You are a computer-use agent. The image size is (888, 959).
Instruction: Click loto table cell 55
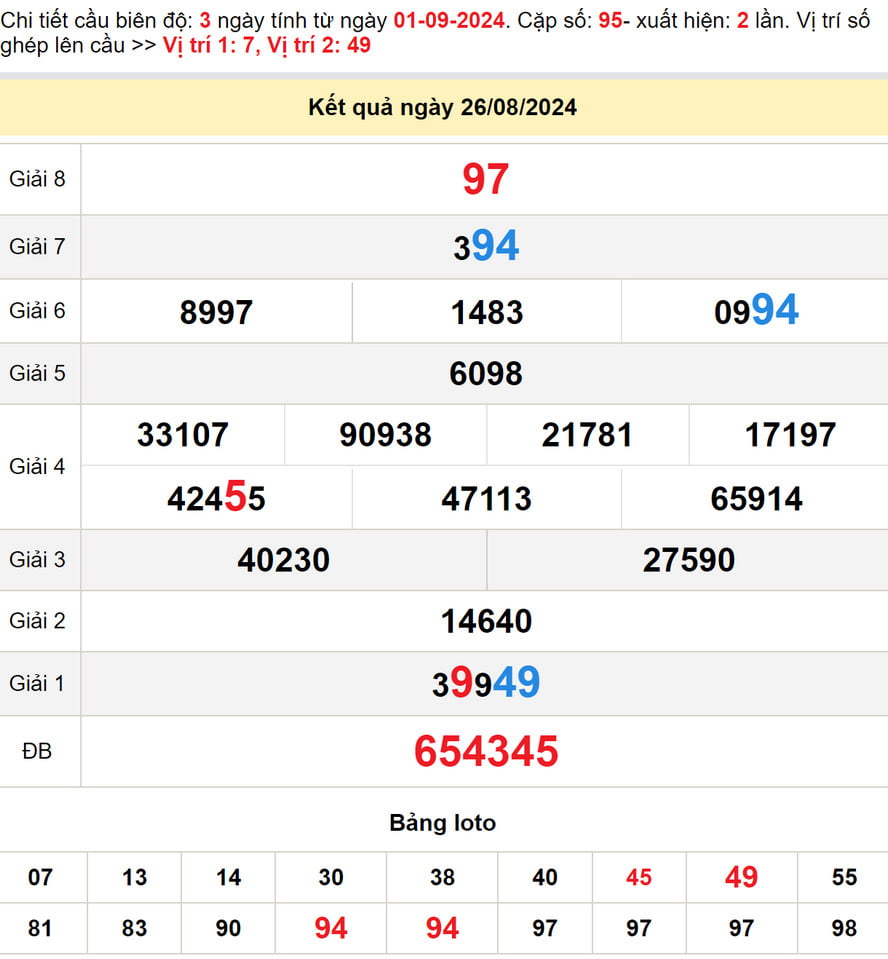[845, 878]
